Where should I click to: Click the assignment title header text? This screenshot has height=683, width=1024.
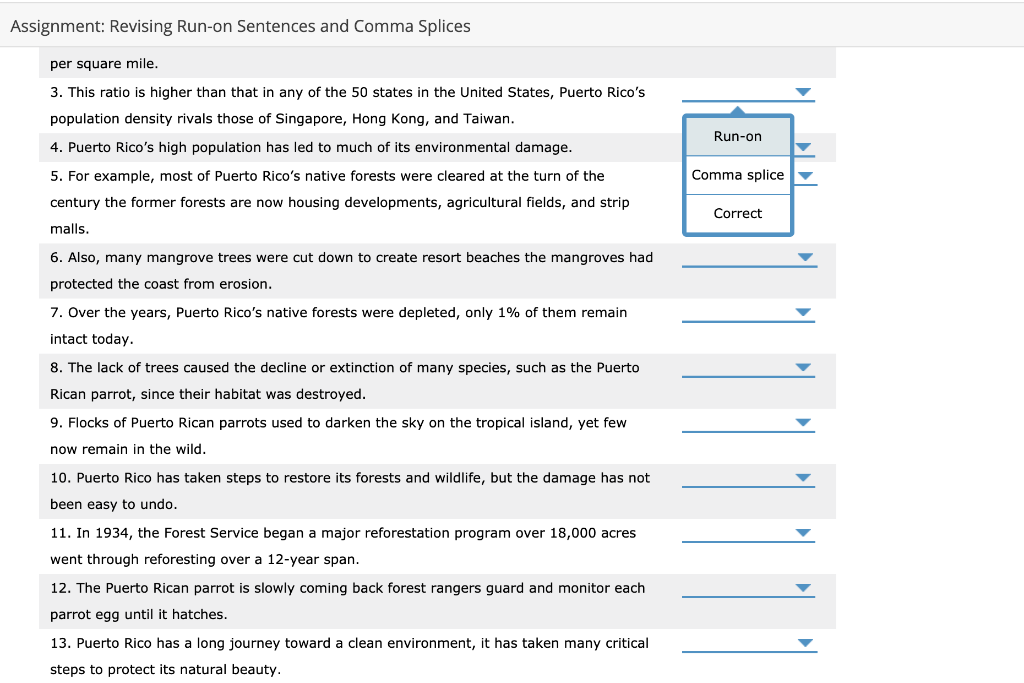pyautogui.click(x=239, y=26)
